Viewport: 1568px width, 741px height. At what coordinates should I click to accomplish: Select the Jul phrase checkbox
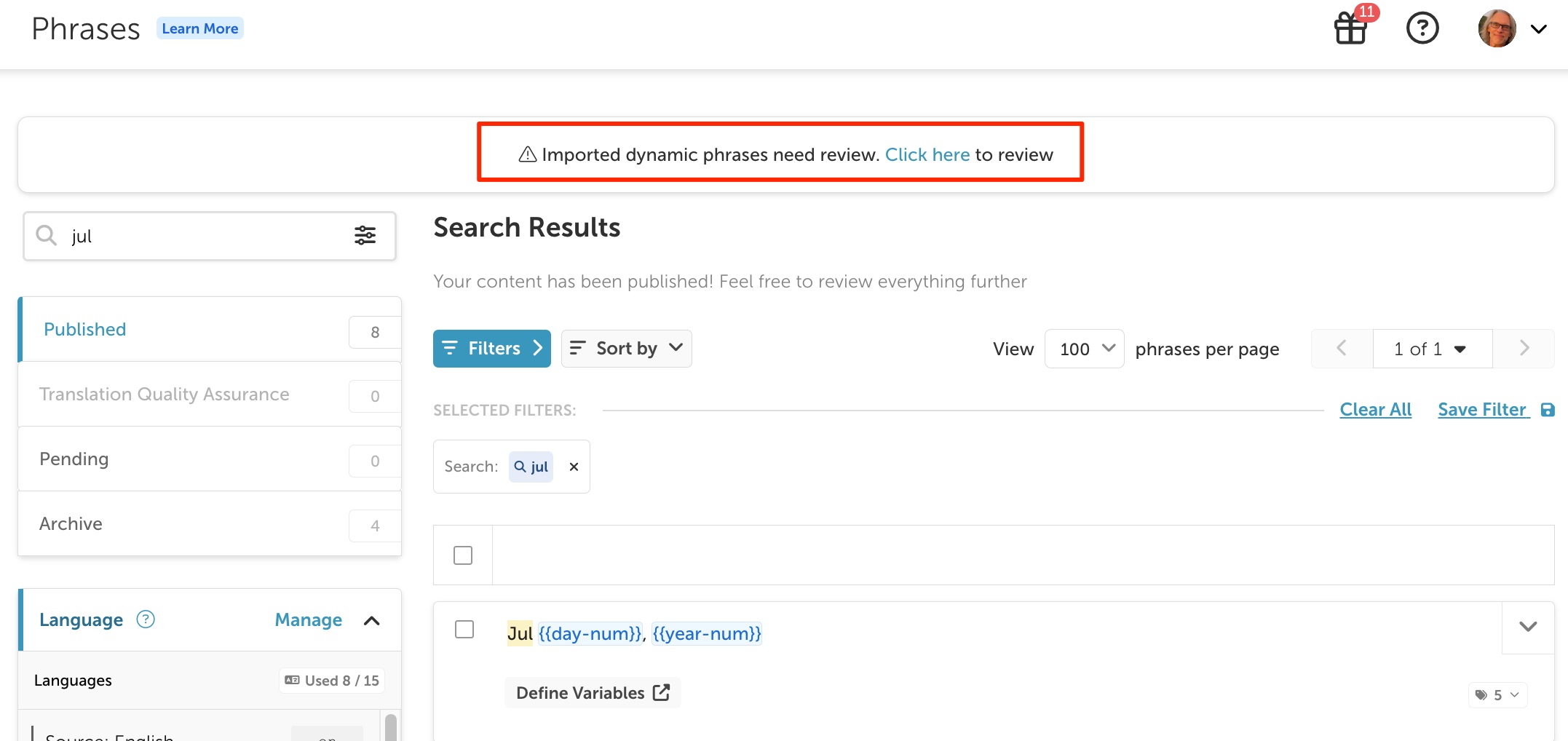(464, 629)
